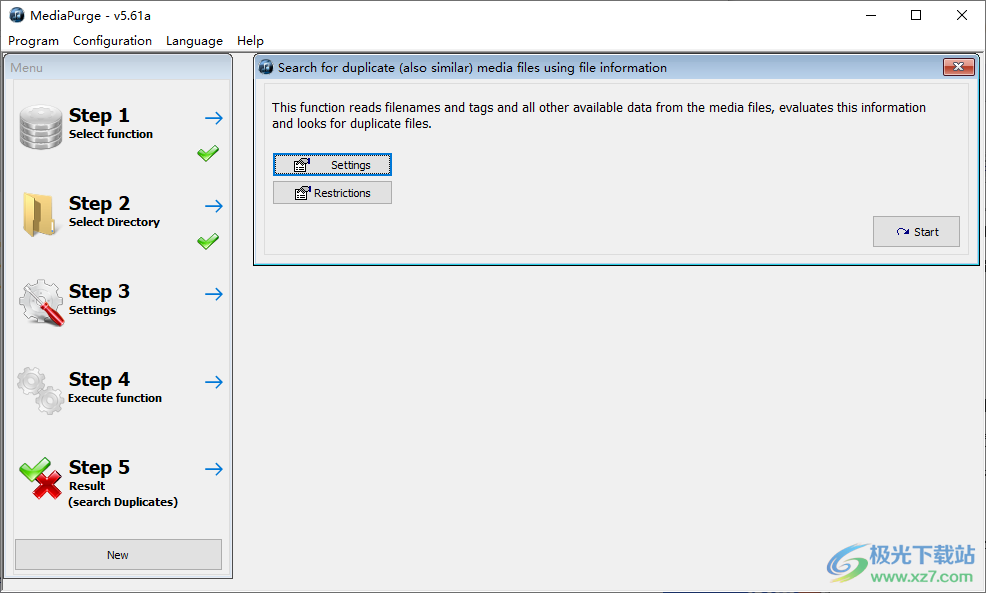The height and width of the screenshot is (593, 986).
Task: Click the Step 3 gear and screwdriver icon
Action: (x=41, y=302)
